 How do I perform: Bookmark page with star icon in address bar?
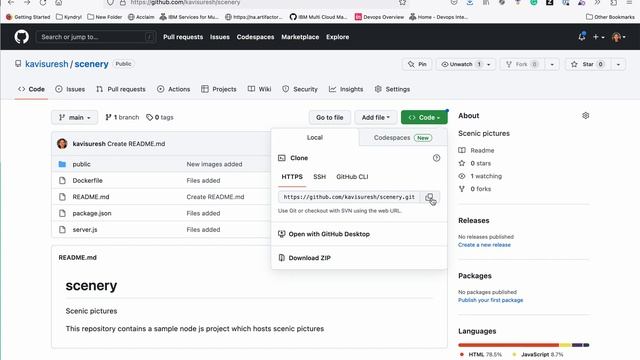click(402, 2)
